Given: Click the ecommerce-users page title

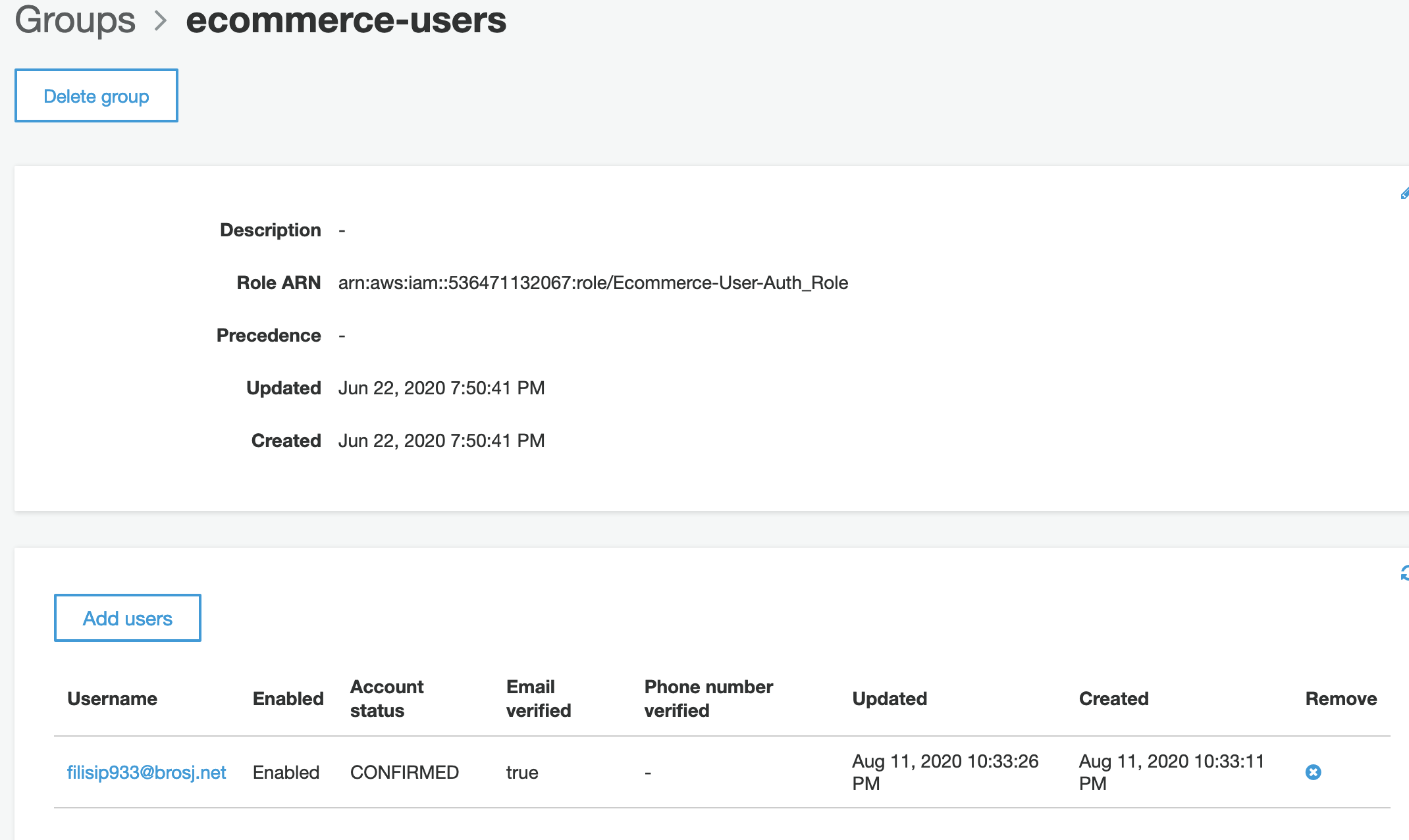Looking at the screenshot, I should click(x=346, y=20).
